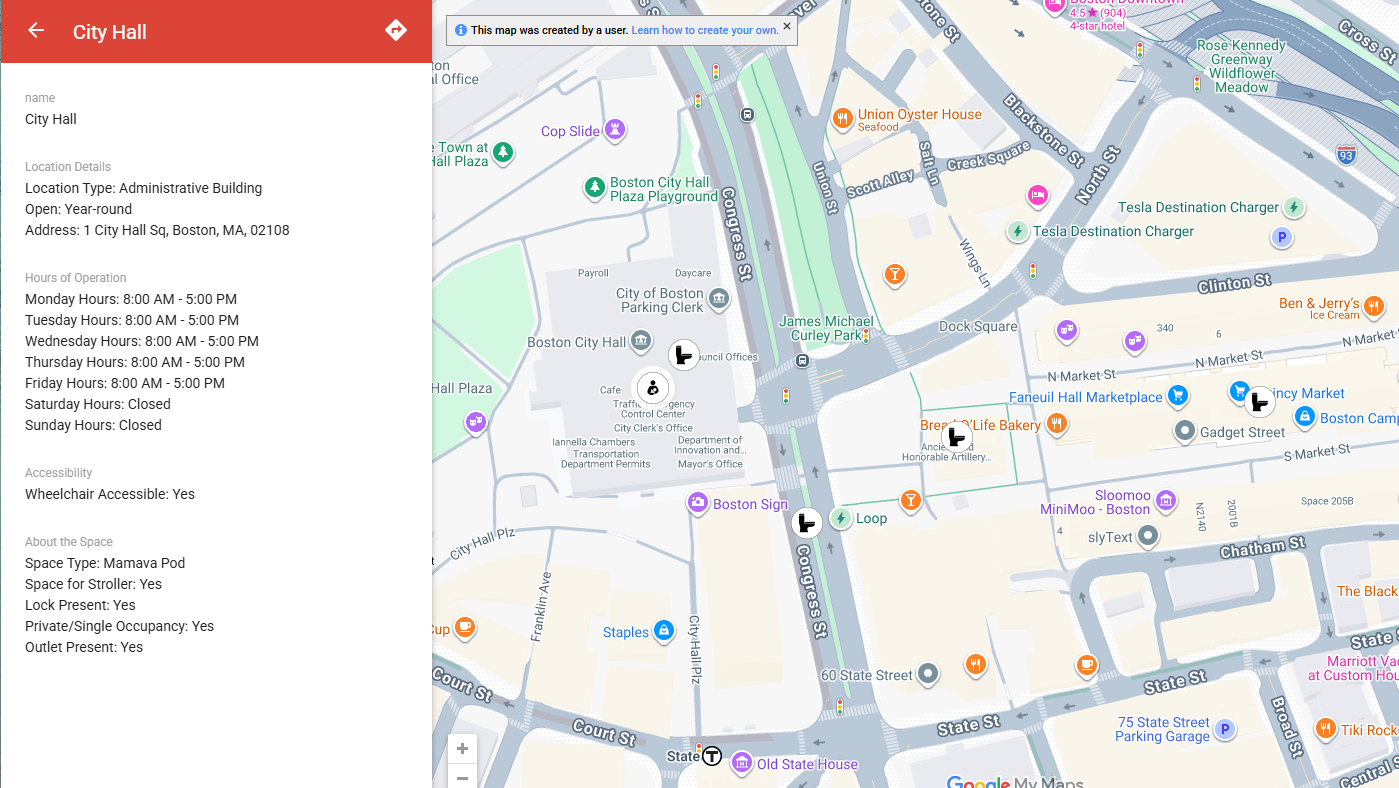Select the toilet marker near Council Offices
This screenshot has height=788, width=1399.
(x=684, y=354)
